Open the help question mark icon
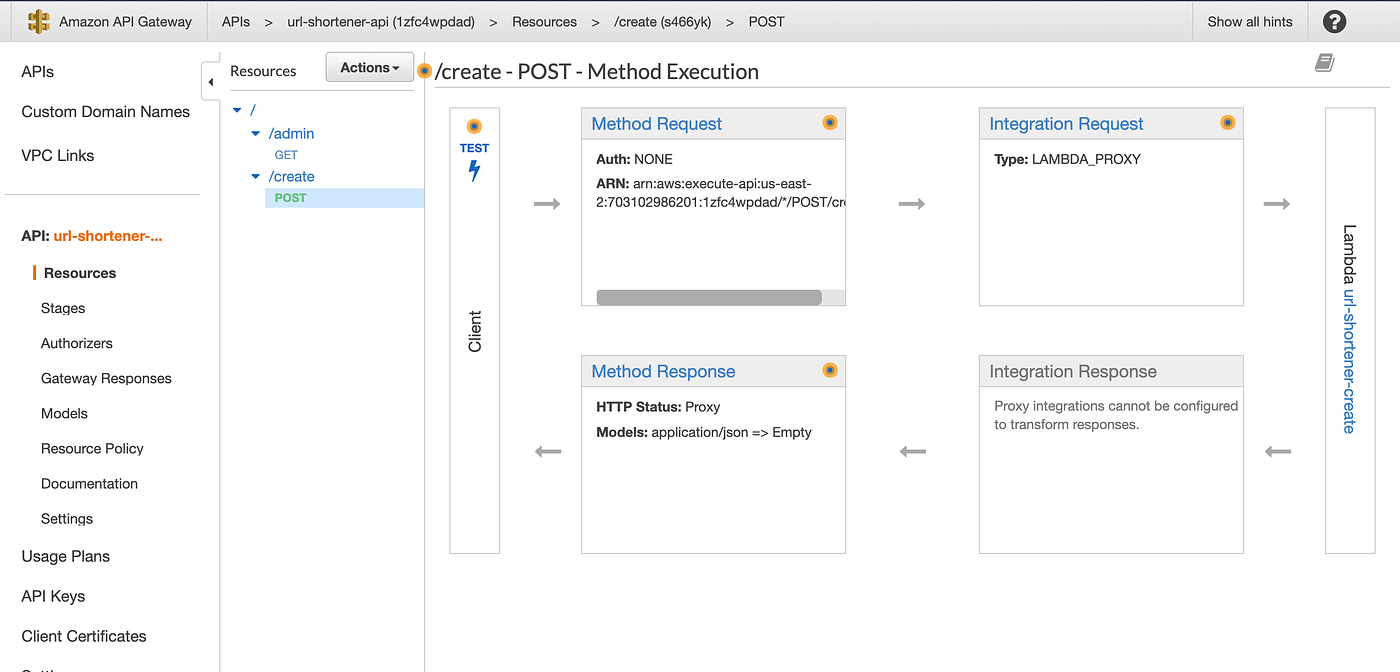Image resolution: width=1400 pixels, height=672 pixels. point(1334,21)
